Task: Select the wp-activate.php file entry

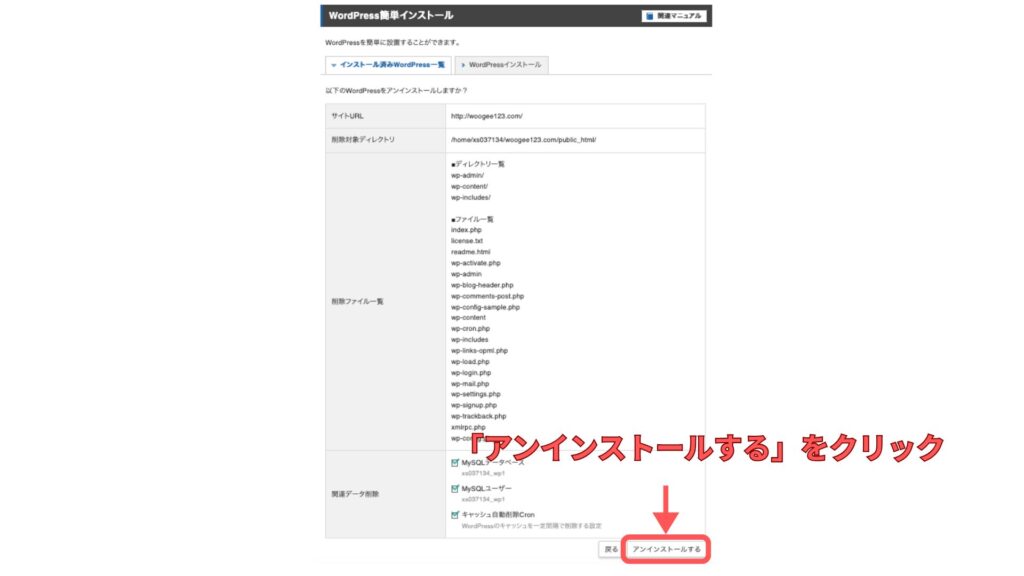Action: 475,263
